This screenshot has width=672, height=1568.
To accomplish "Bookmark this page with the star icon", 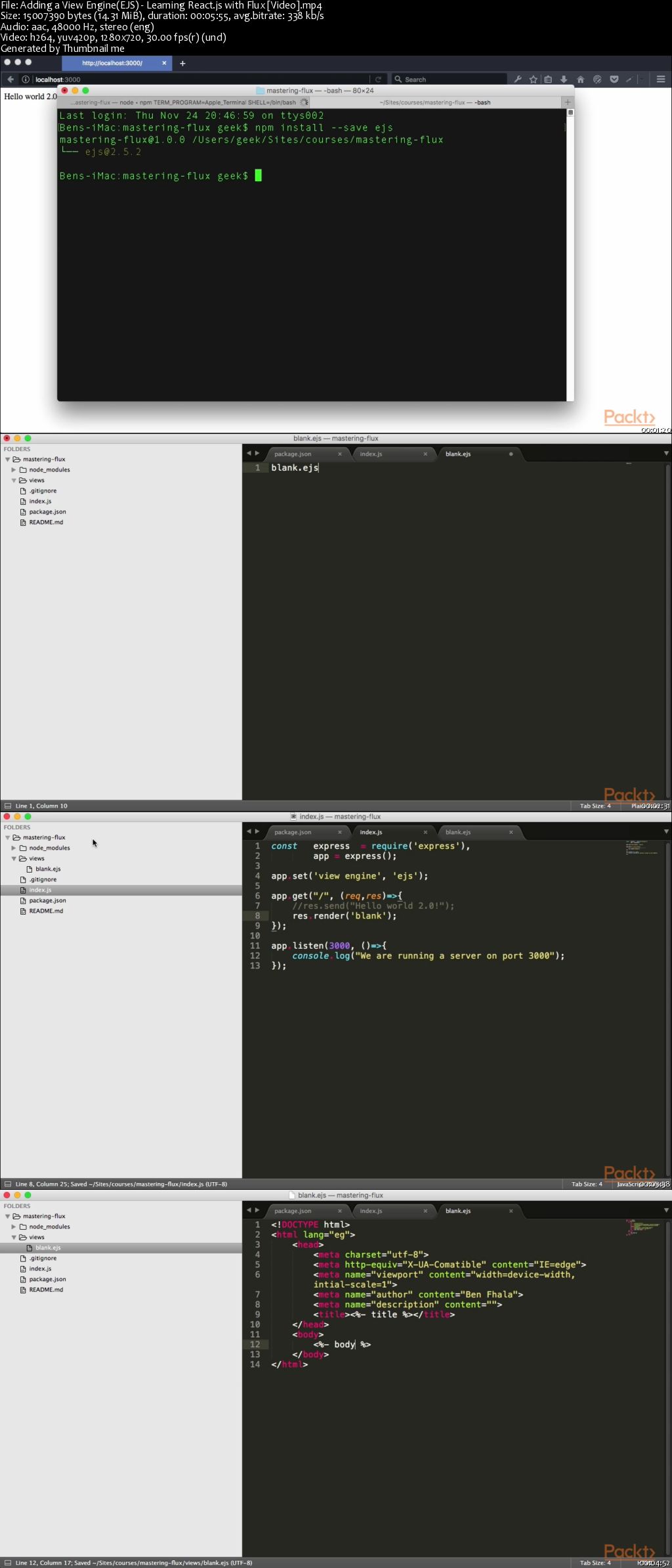I will point(533,79).
